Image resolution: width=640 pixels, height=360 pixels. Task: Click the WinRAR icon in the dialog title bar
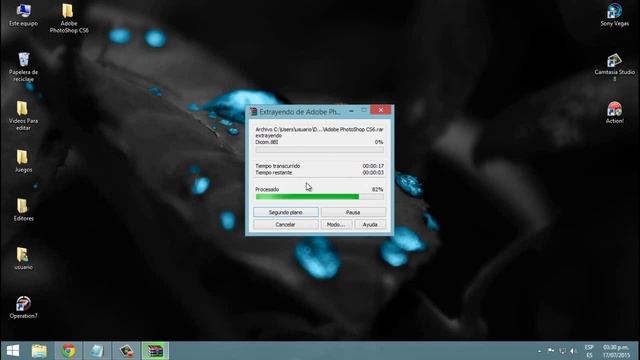pos(253,111)
